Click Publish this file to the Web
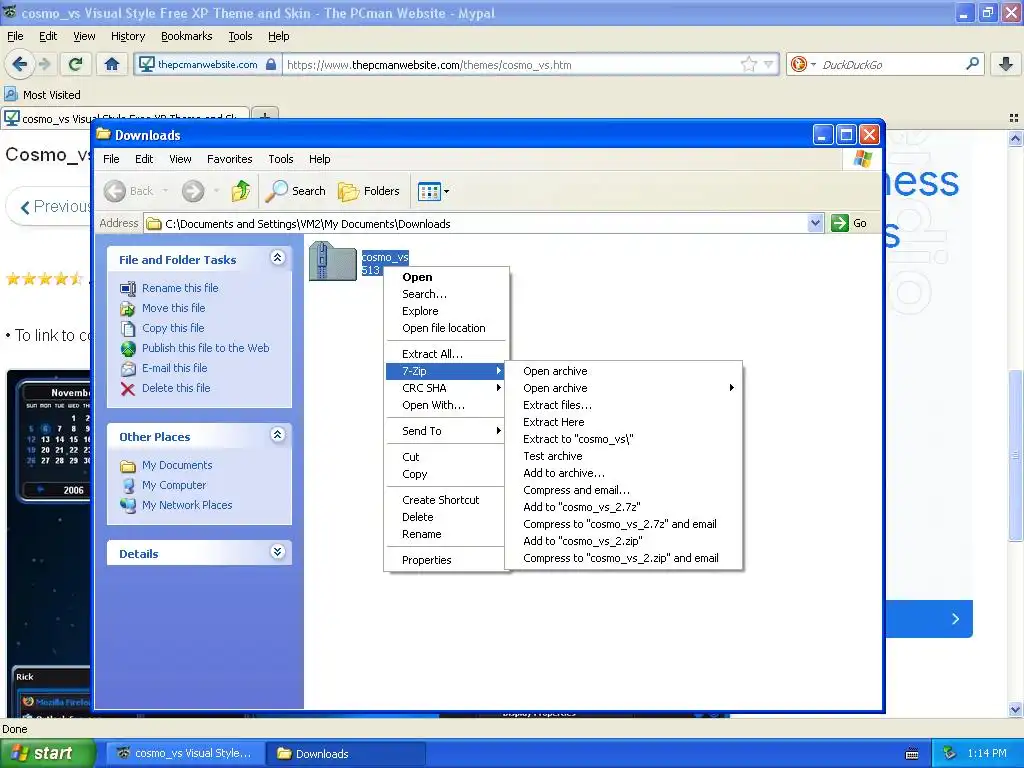 pos(206,348)
